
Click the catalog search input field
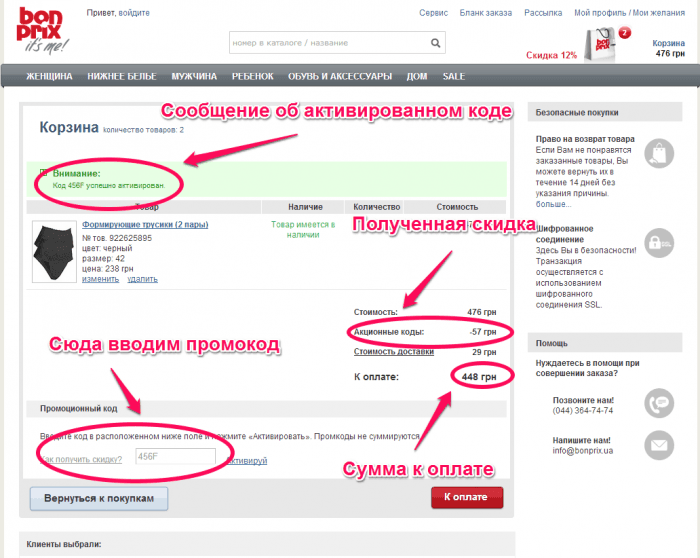tap(329, 43)
